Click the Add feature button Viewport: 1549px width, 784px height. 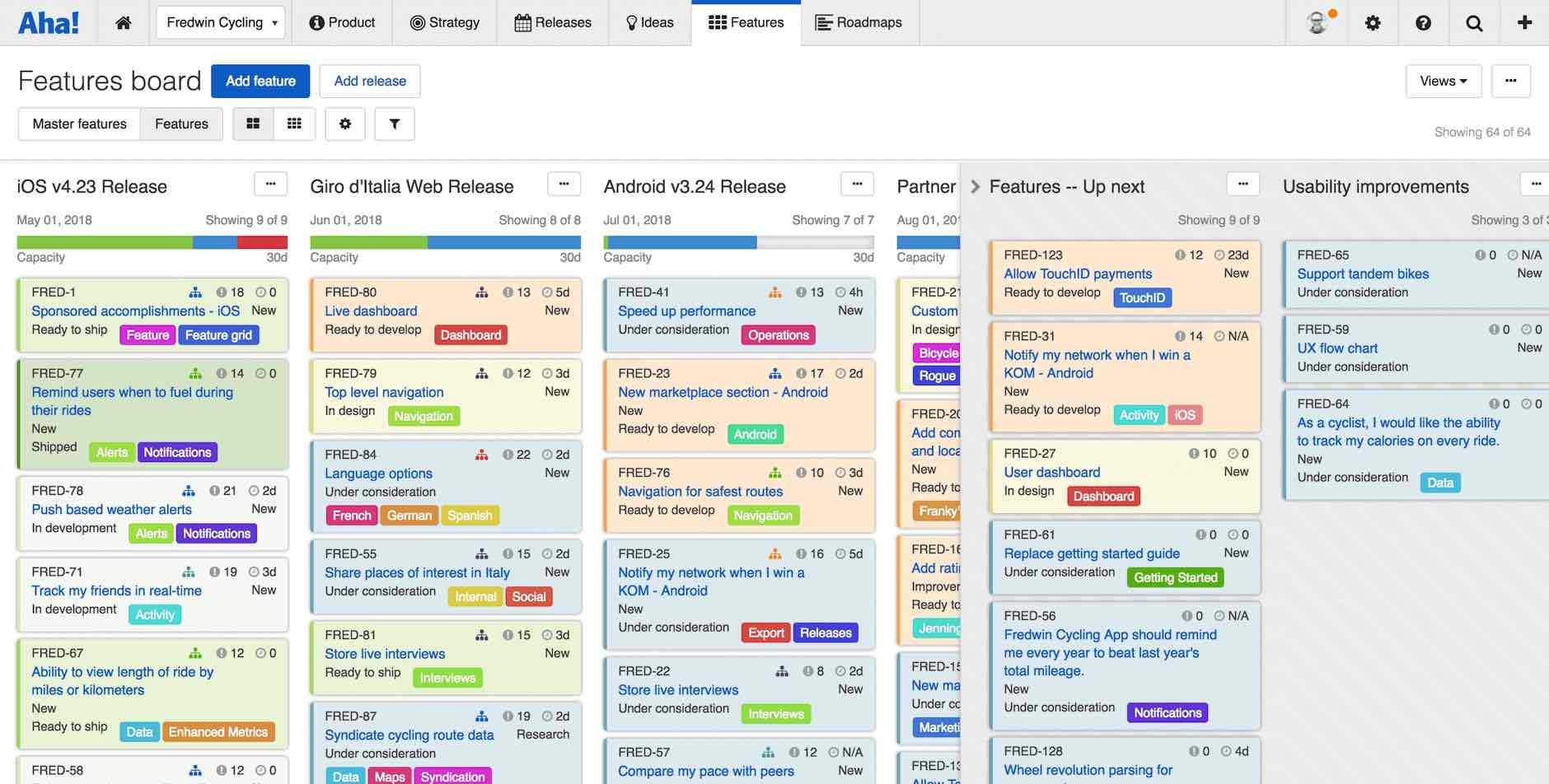point(260,81)
